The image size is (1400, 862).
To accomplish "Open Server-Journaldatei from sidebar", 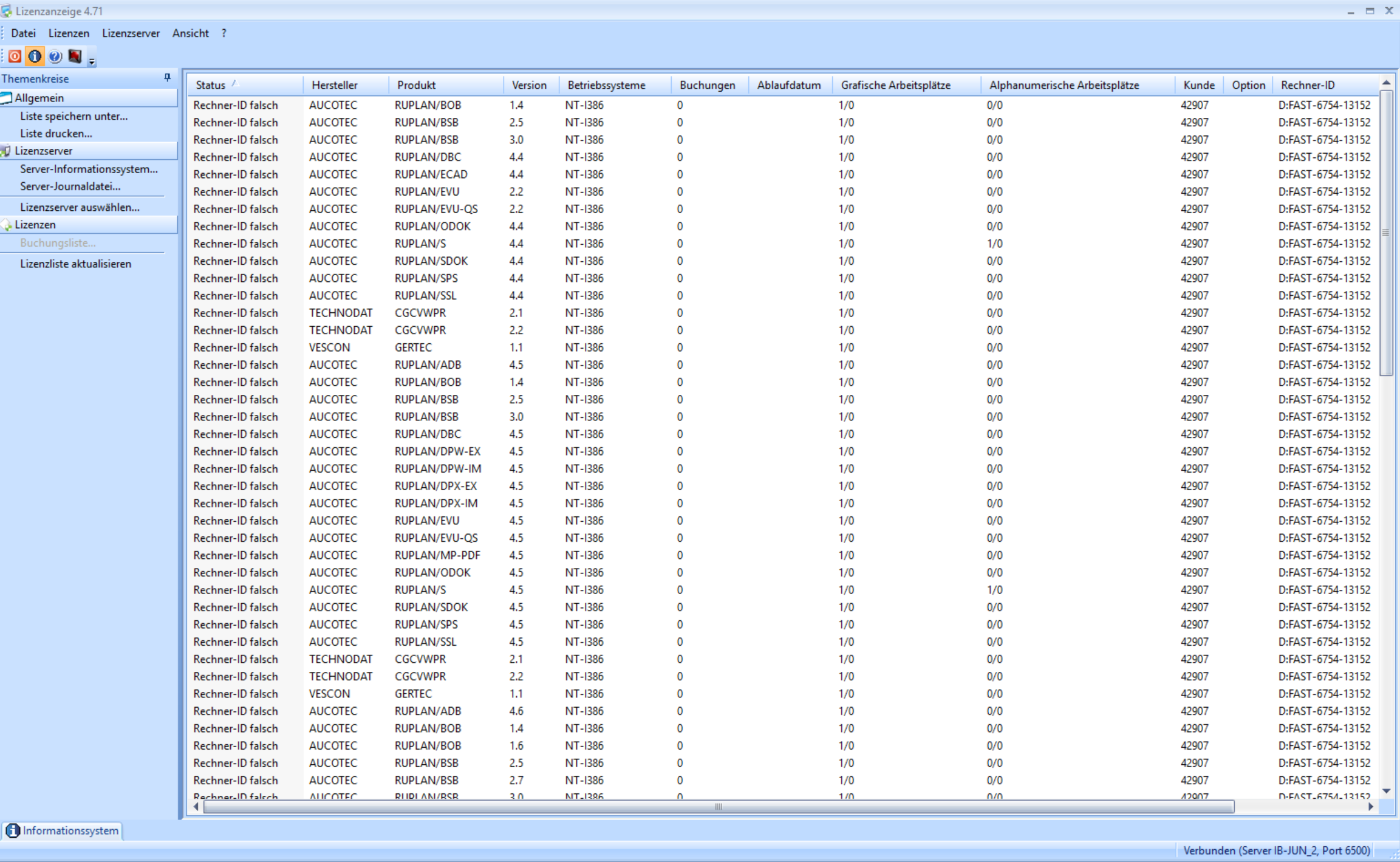I will [x=70, y=186].
